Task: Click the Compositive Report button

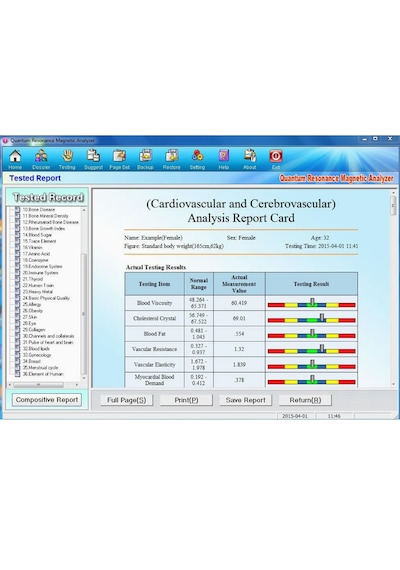Action: tap(47, 400)
